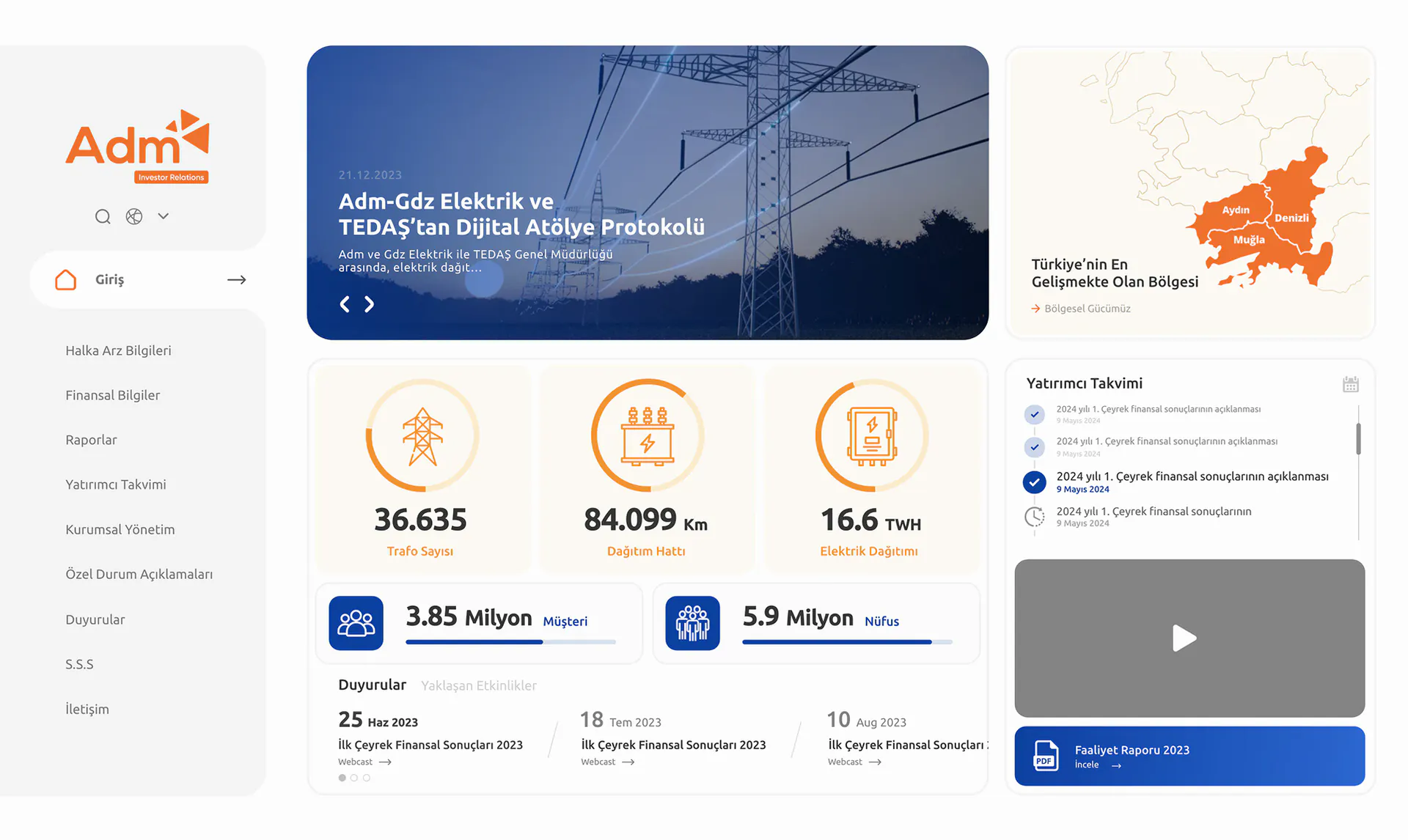Open the Dijital Atölye Protokolü headline
This screenshot has height=840, width=1408.
[x=521, y=214]
